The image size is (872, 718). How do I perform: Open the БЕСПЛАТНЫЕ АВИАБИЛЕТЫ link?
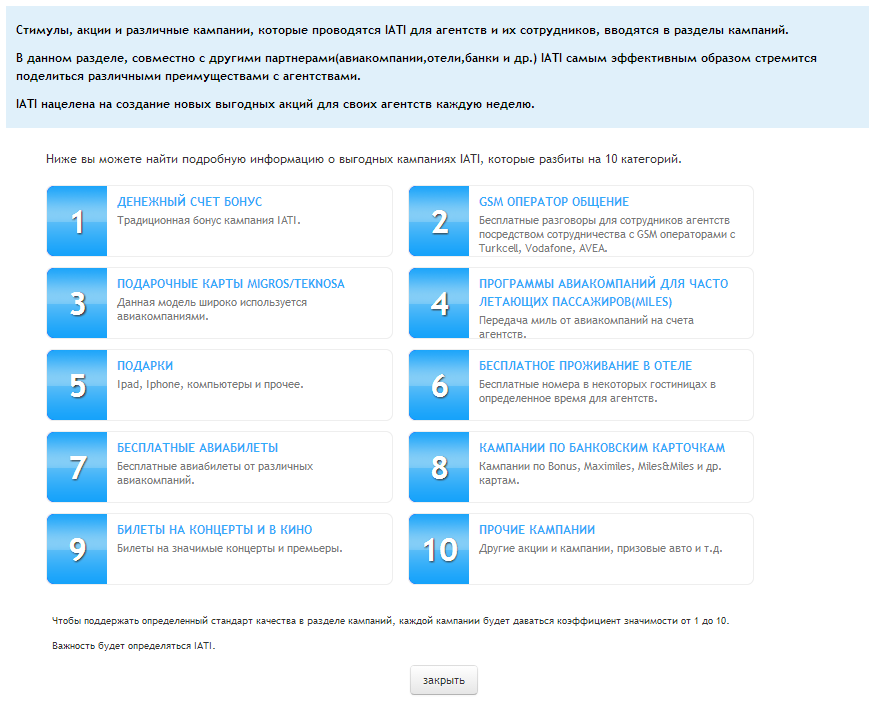coord(197,448)
